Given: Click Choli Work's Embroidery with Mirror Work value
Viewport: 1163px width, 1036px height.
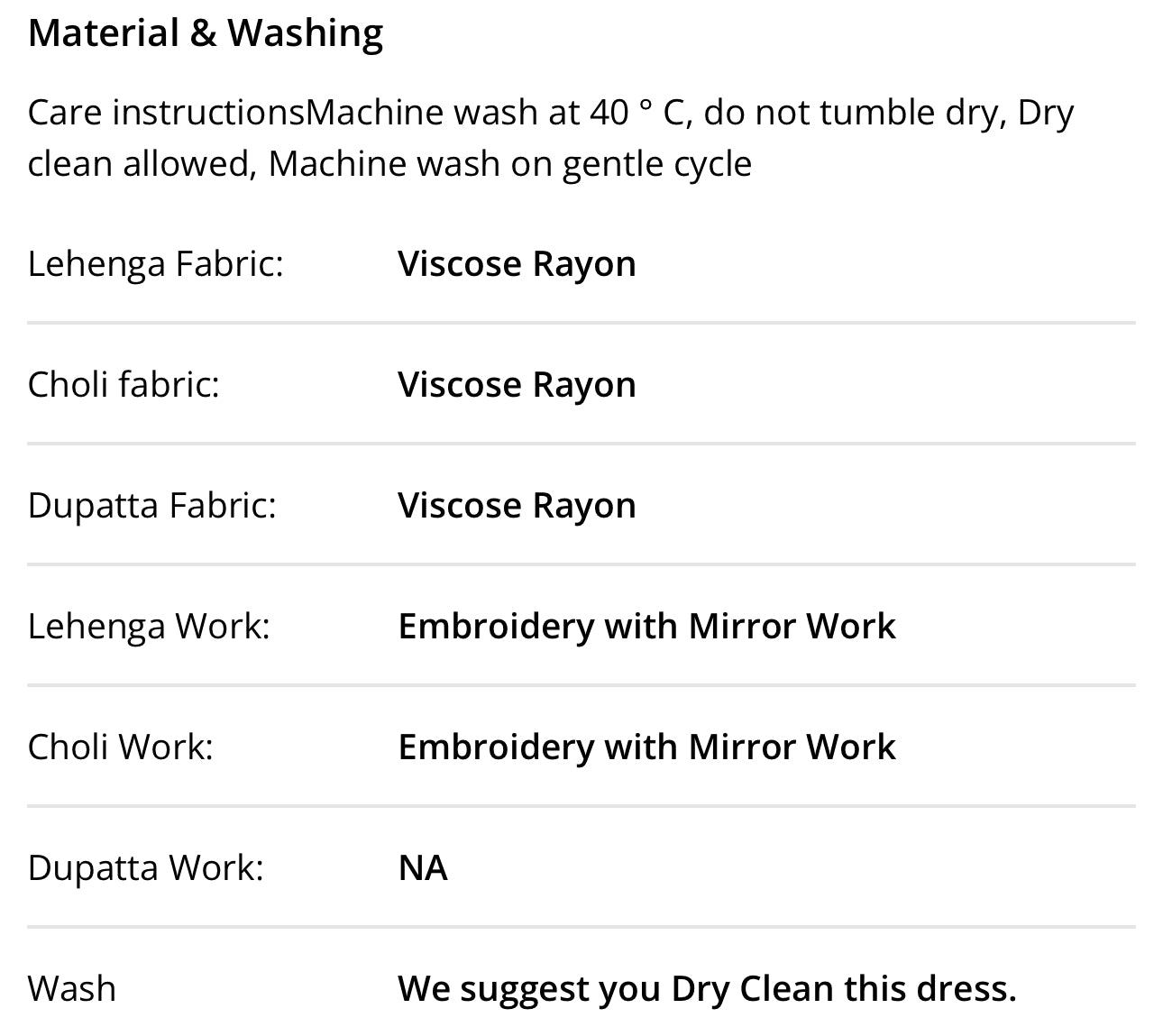Looking at the screenshot, I should coord(646,747).
